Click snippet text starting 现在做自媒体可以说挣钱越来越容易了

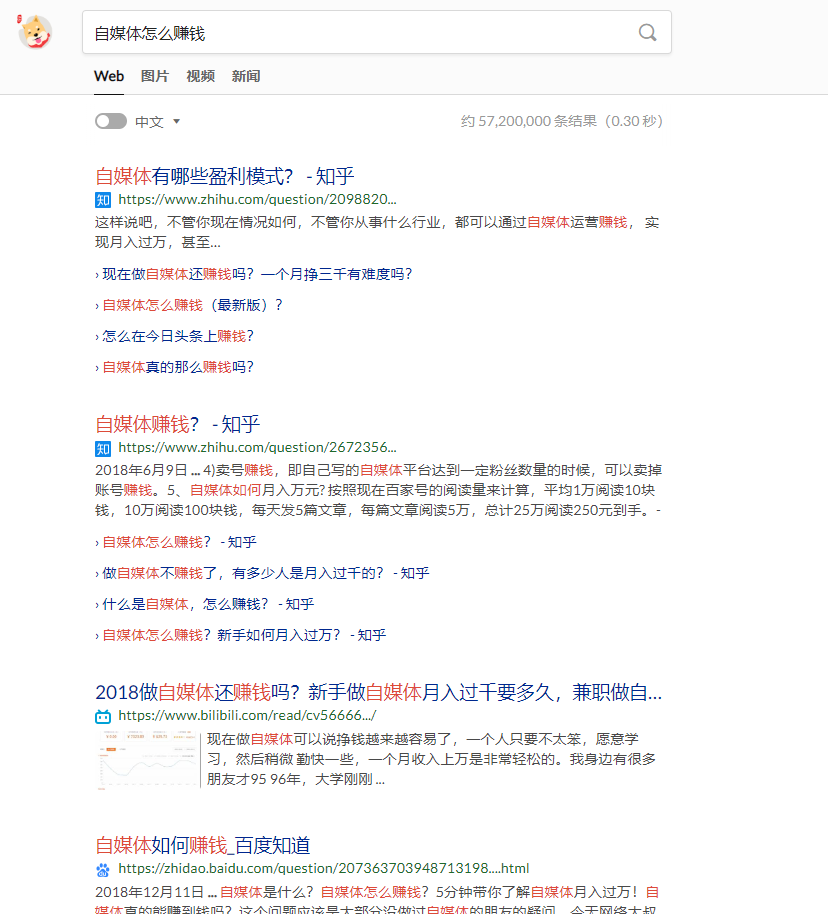click(431, 760)
